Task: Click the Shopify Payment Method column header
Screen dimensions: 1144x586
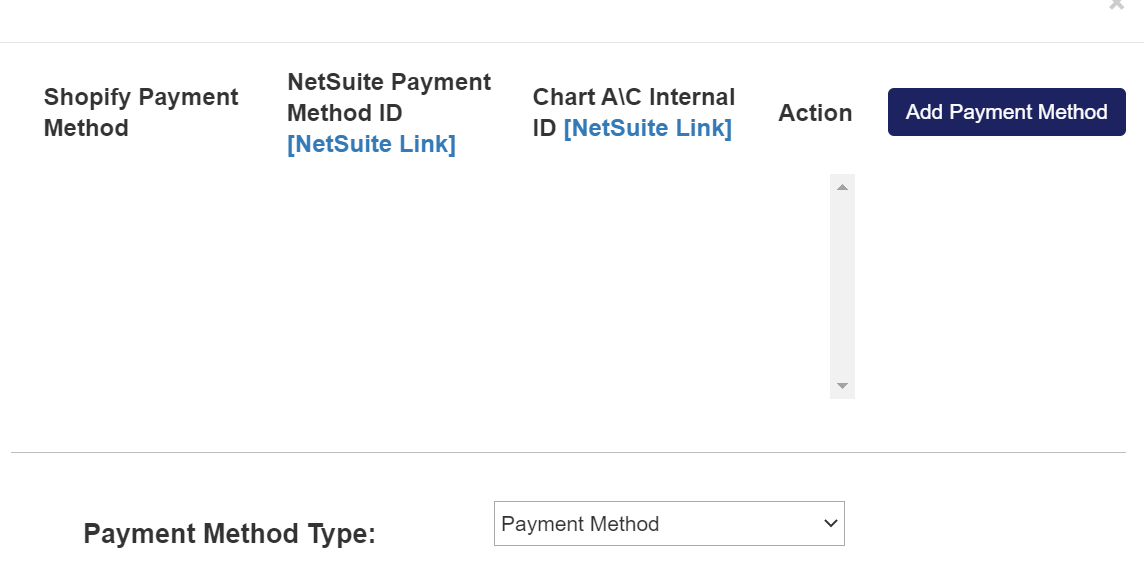Action: [x=141, y=112]
